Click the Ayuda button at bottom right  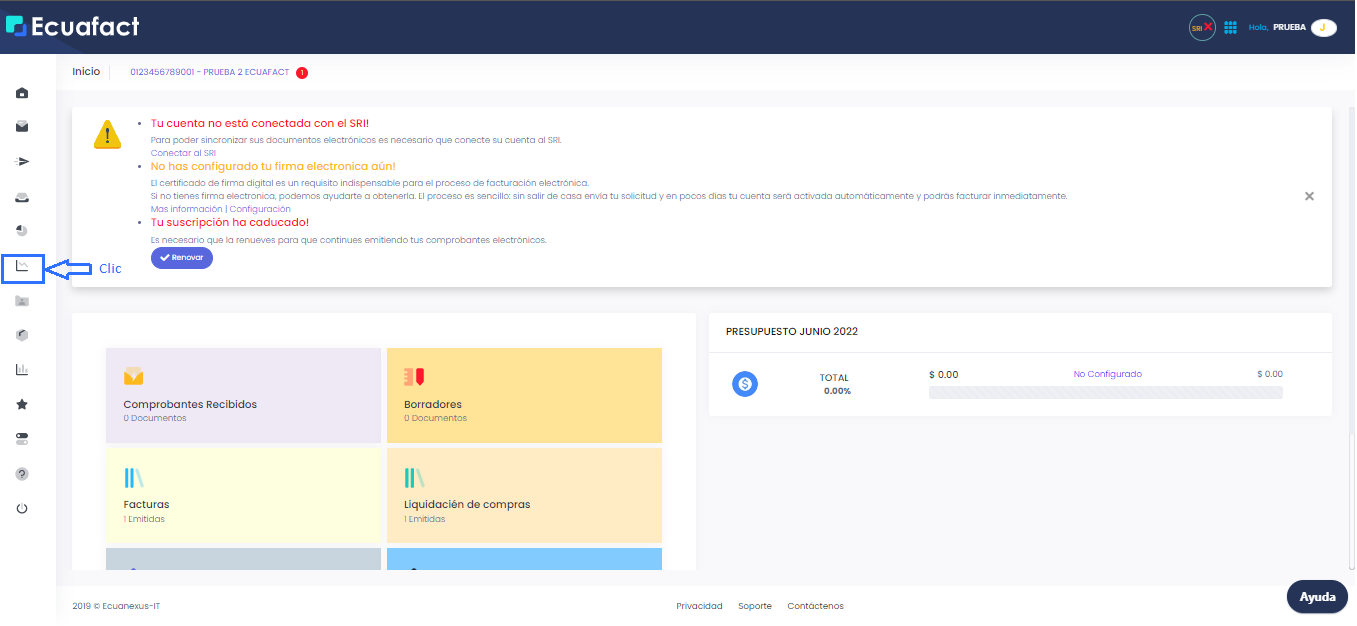[x=1316, y=596]
